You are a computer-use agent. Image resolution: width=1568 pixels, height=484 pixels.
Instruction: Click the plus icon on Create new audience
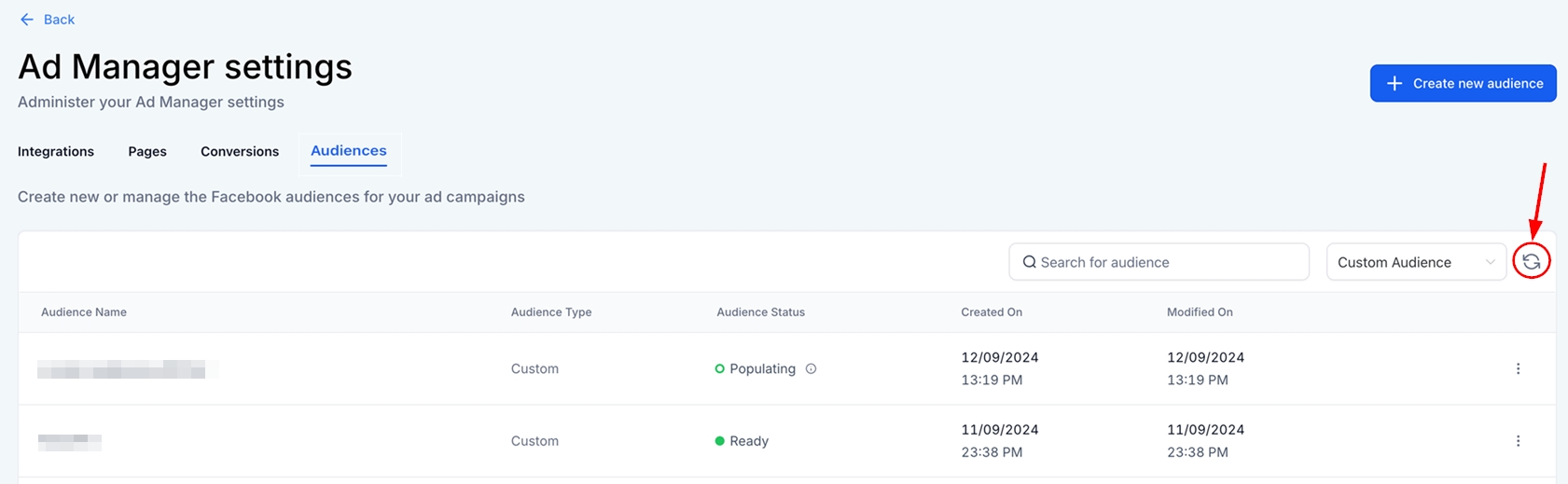[1394, 84]
